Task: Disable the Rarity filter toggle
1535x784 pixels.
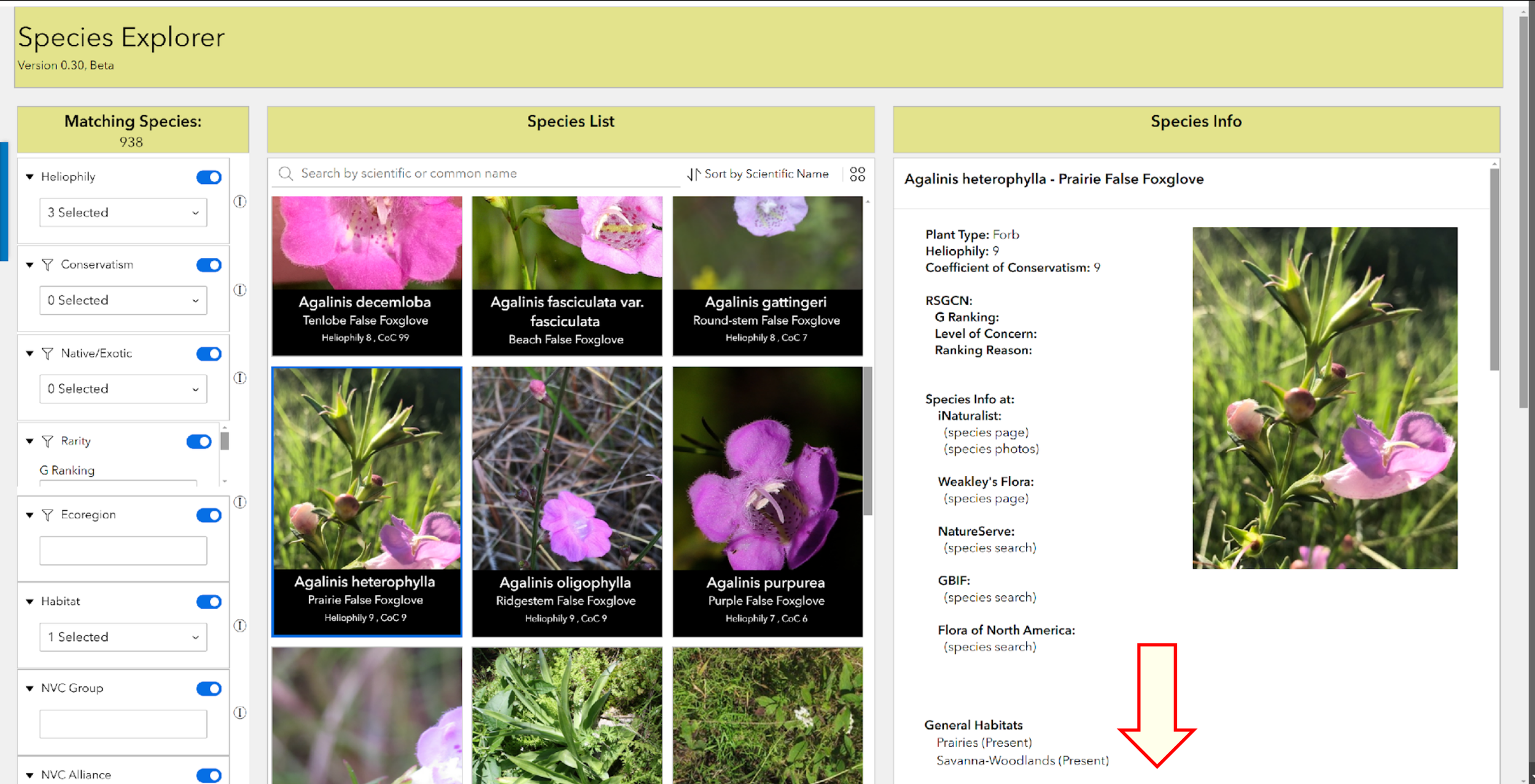Action: pyautogui.click(x=199, y=441)
